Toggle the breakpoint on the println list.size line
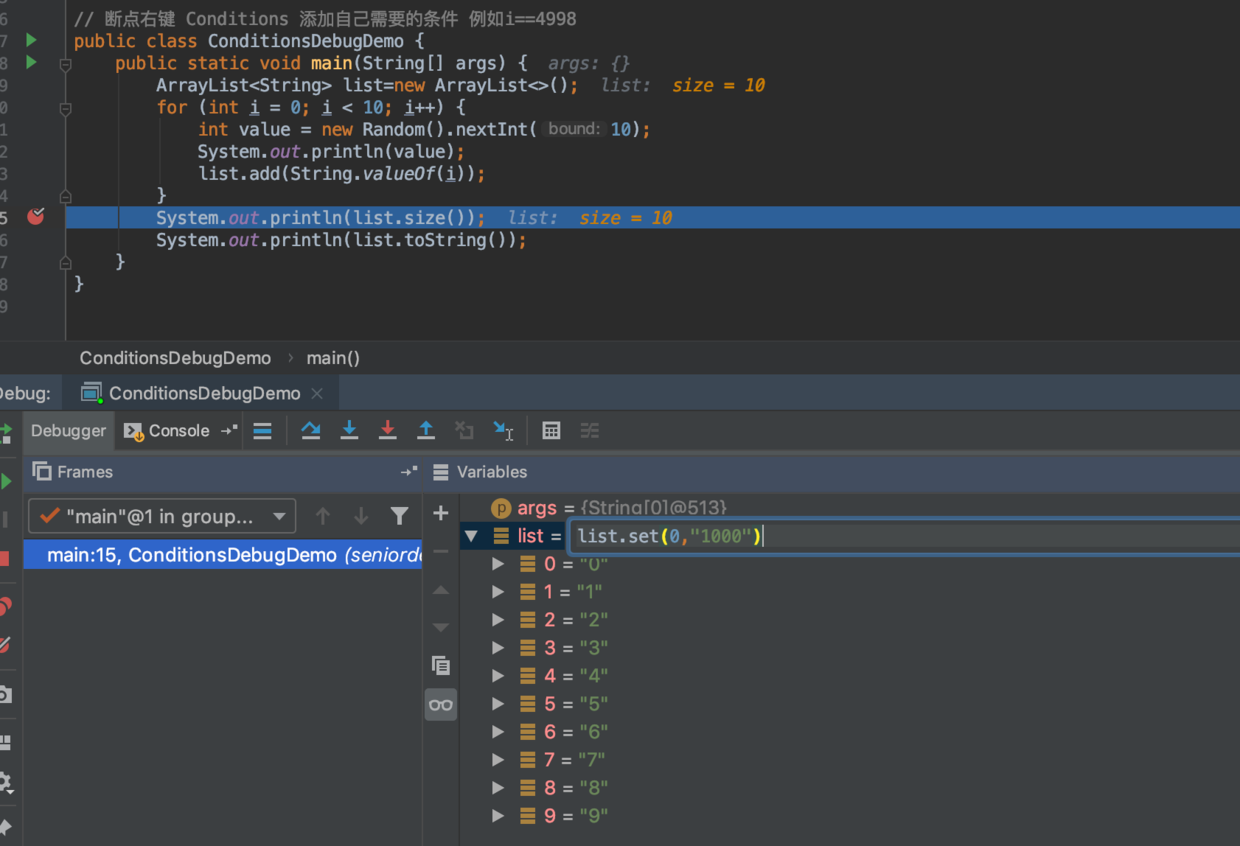This screenshot has width=1240, height=846. coord(36,216)
